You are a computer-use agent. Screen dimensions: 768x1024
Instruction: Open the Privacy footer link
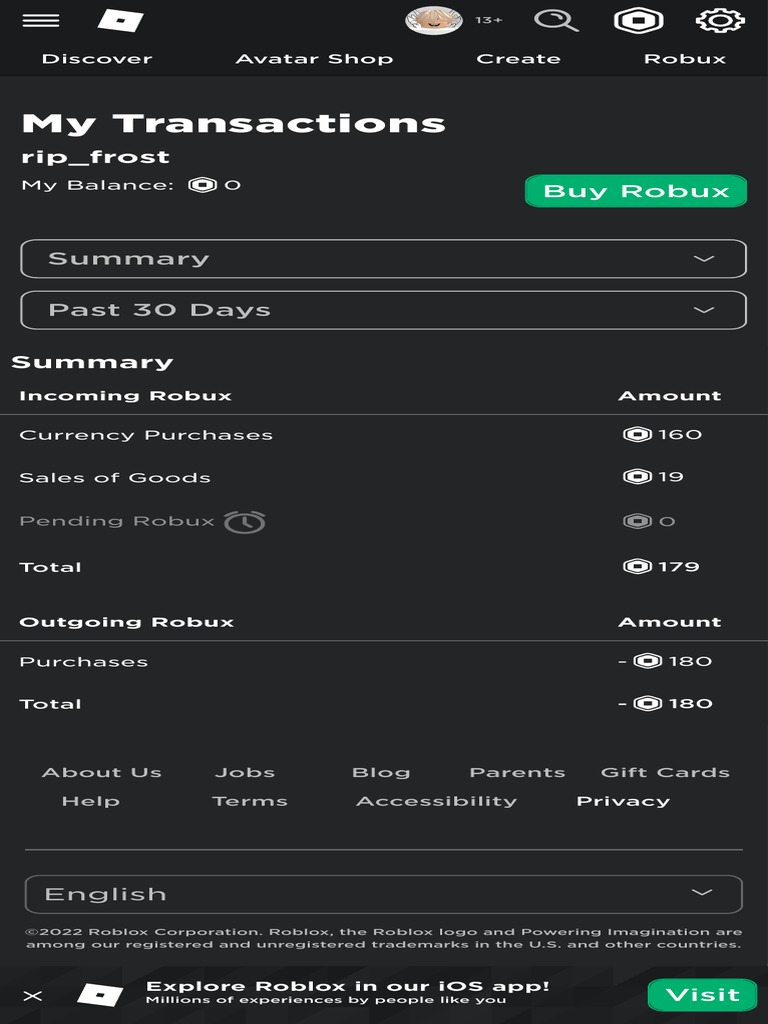[623, 801]
